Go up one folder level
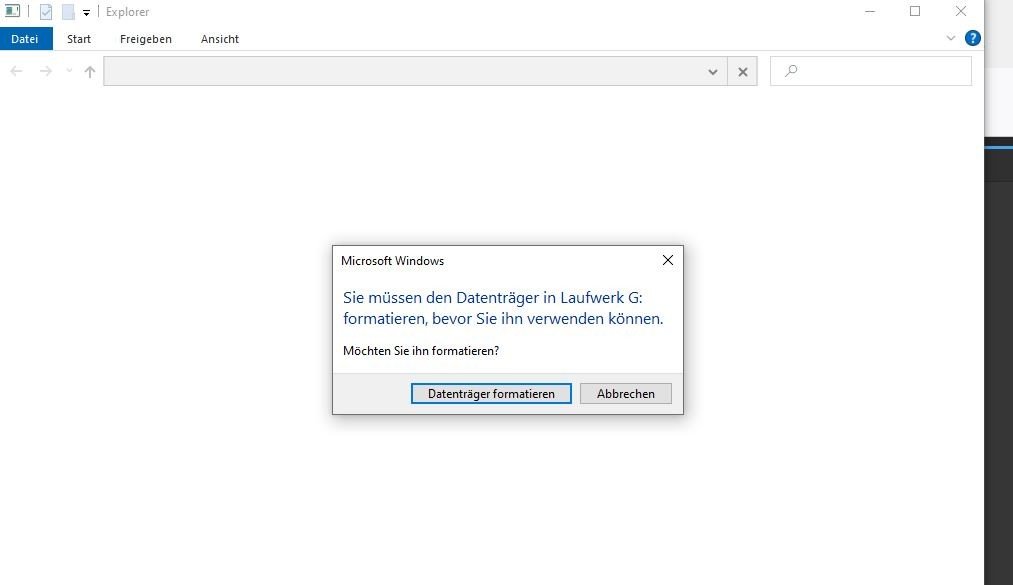1013x585 pixels. tap(90, 72)
